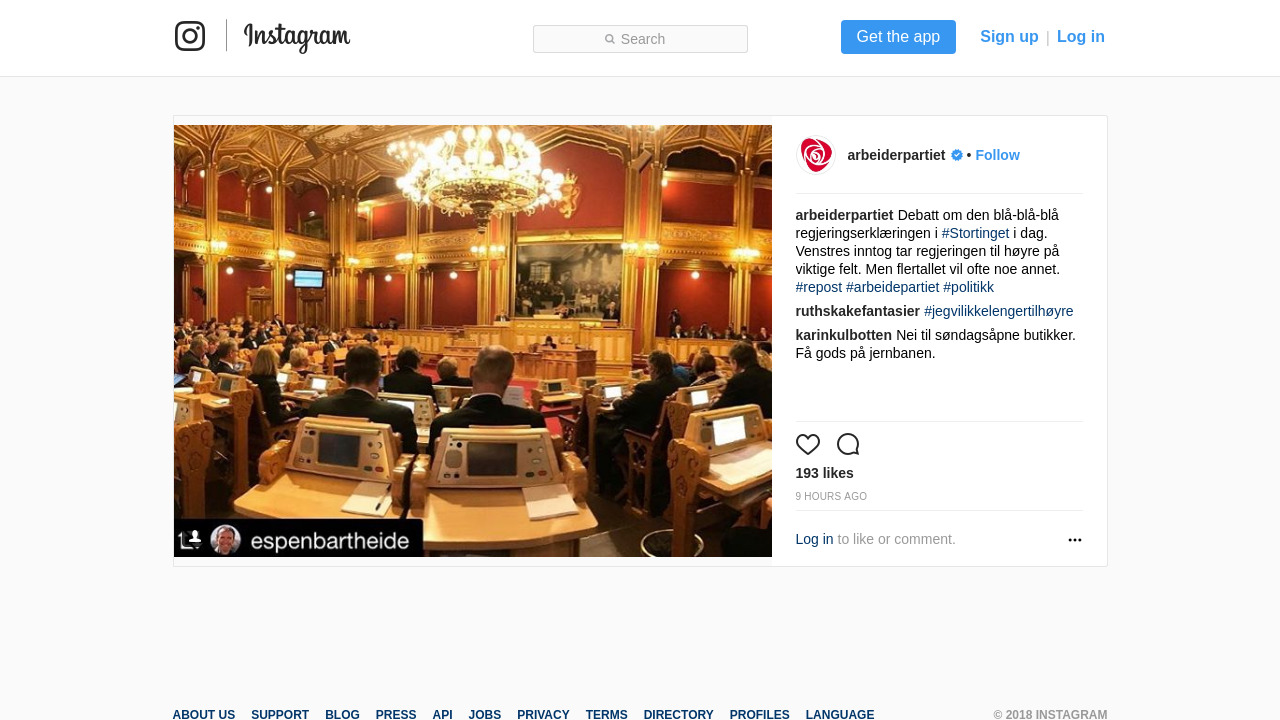
Task: Open the #Stortinget hashtag link
Action: click(975, 233)
